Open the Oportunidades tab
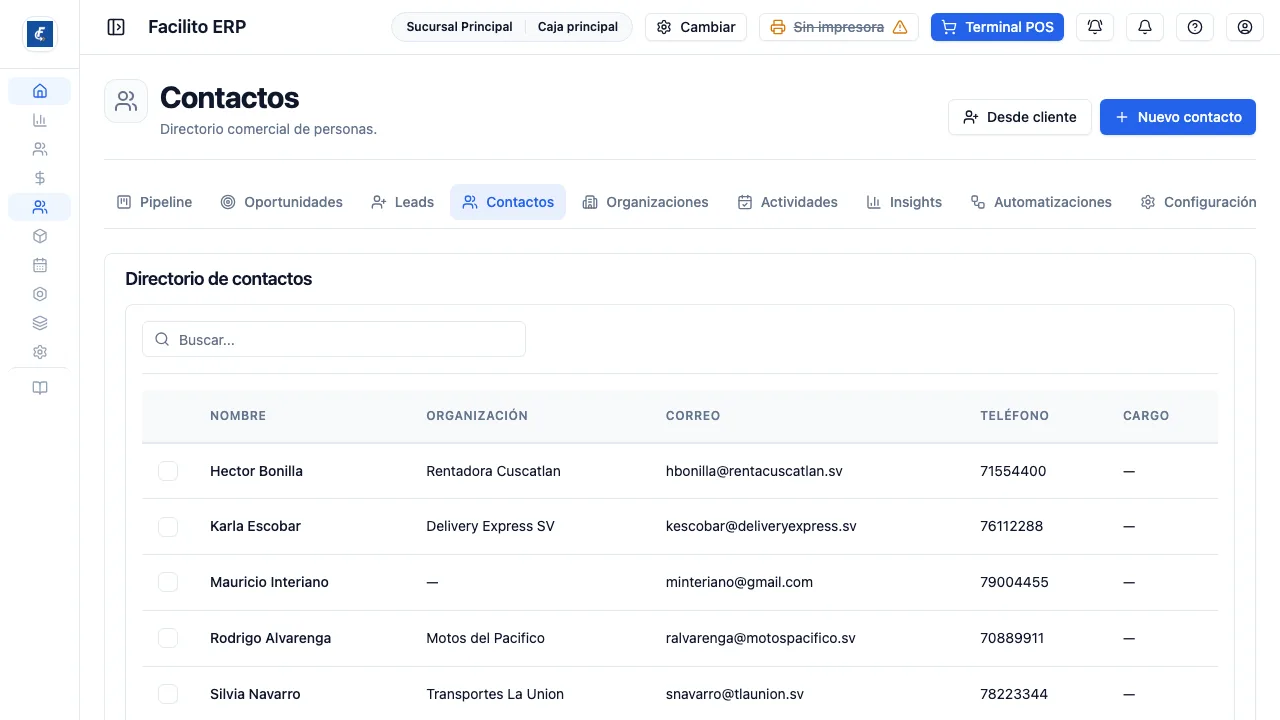The image size is (1280, 720). (x=281, y=202)
